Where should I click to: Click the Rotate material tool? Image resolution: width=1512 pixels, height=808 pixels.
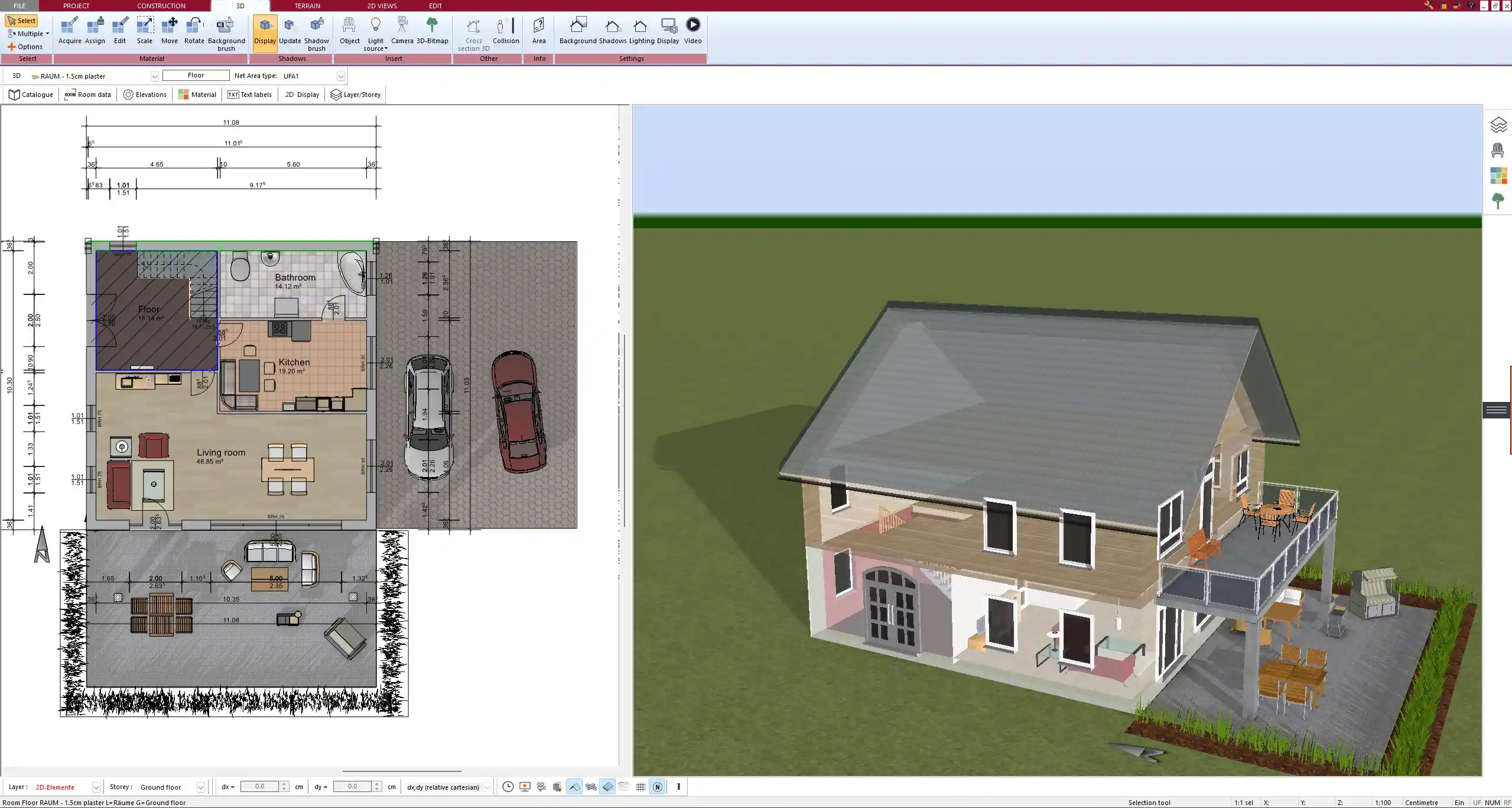[x=194, y=31]
